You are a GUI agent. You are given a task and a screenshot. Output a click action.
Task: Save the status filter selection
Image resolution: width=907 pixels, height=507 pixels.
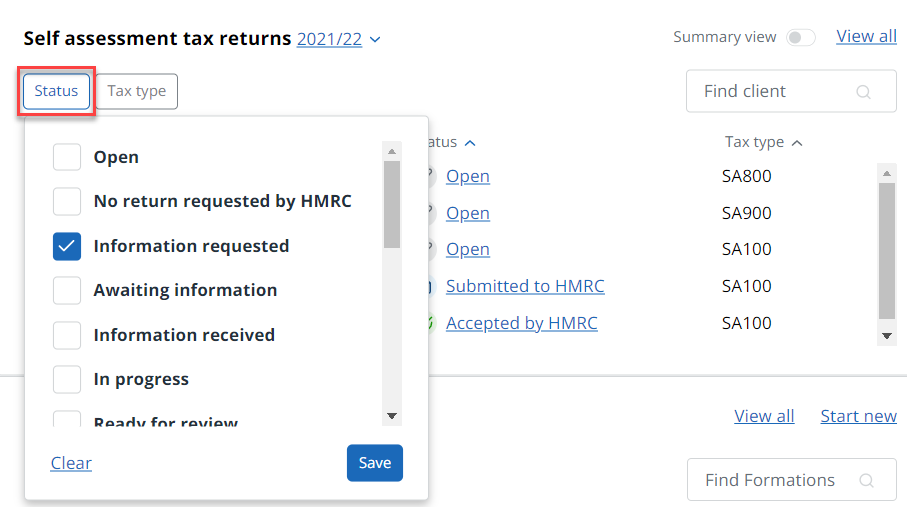tap(375, 463)
